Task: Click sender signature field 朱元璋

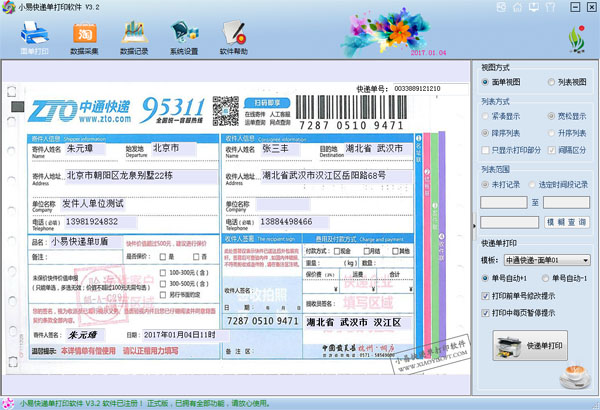Action: coord(85,335)
